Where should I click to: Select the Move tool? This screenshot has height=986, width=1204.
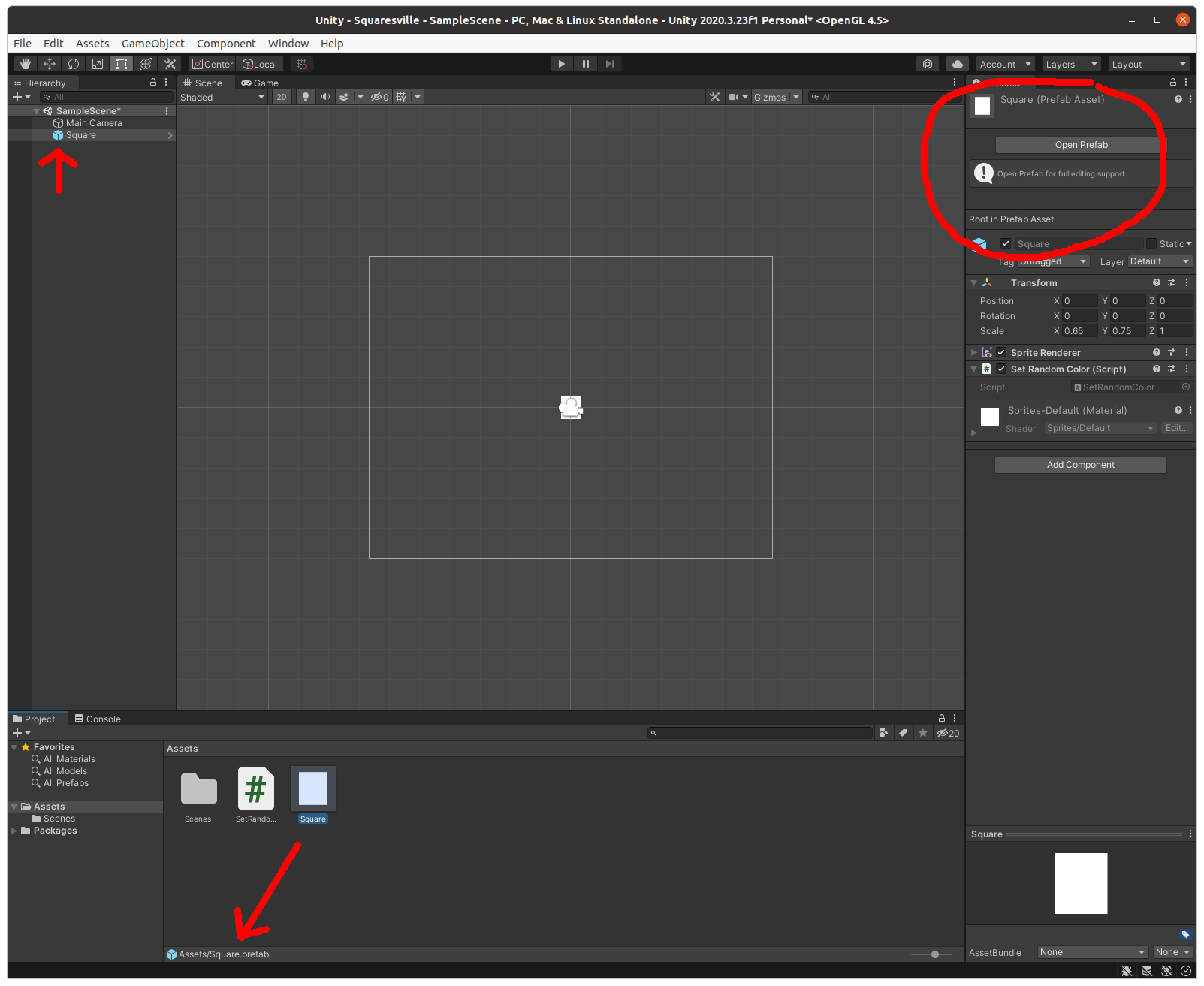pyautogui.click(x=49, y=64)
